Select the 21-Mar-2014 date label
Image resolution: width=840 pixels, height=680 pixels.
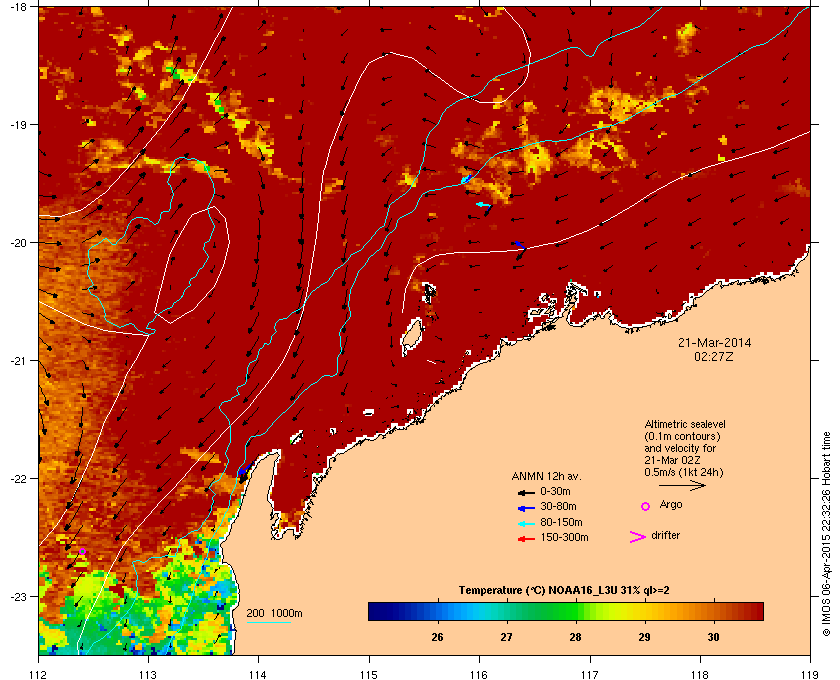click(x=715, y=342)
